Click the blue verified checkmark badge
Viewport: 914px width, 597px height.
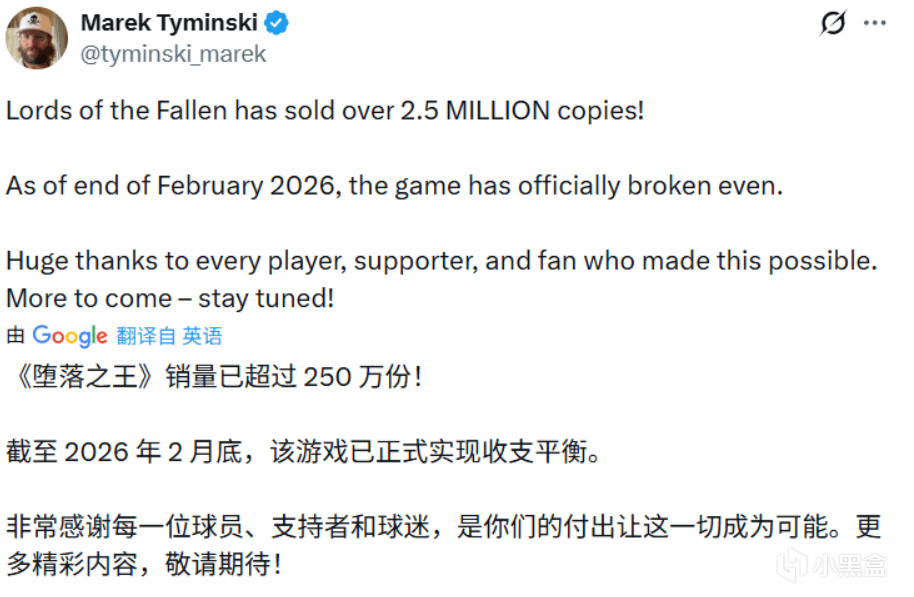[276, 23]
